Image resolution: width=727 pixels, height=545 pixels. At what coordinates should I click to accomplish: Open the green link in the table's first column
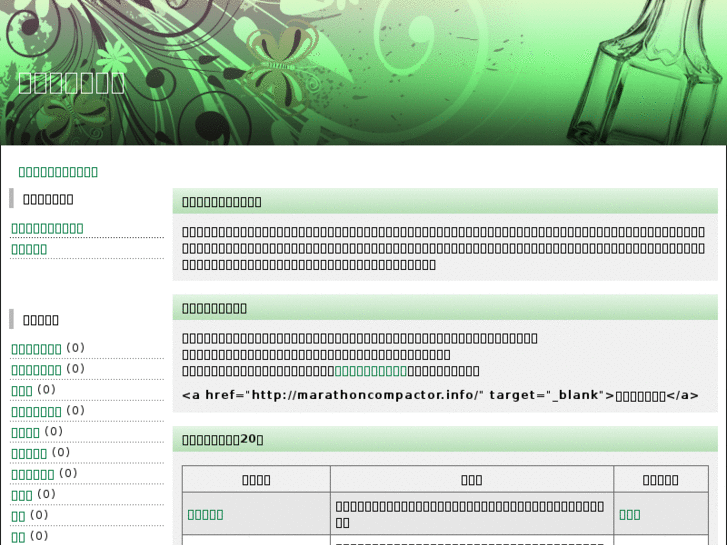tap(205, 514)
